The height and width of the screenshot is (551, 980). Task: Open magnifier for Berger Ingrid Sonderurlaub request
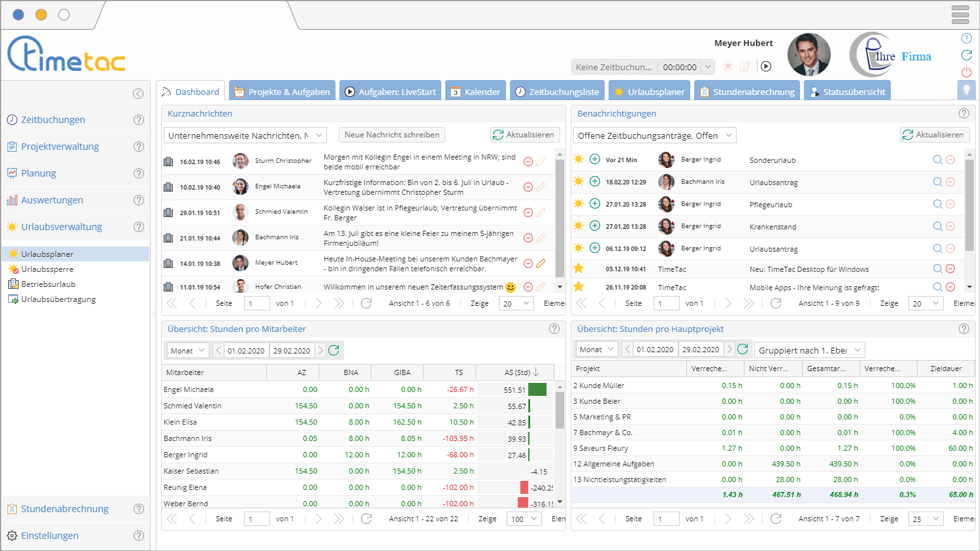937,159
